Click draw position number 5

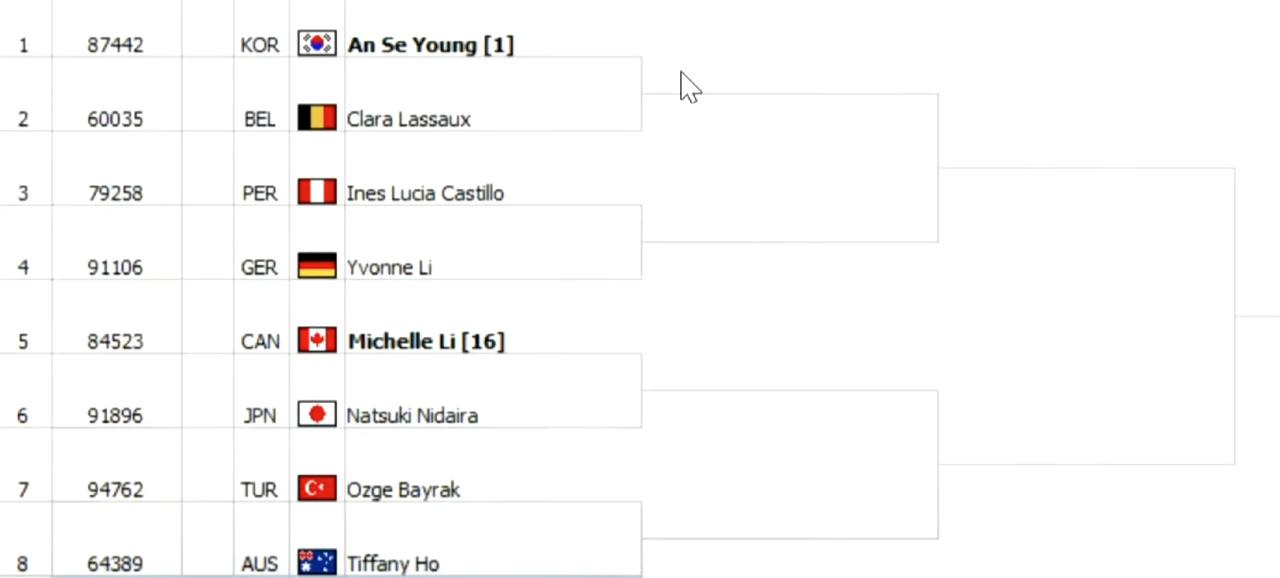(23, 341)
